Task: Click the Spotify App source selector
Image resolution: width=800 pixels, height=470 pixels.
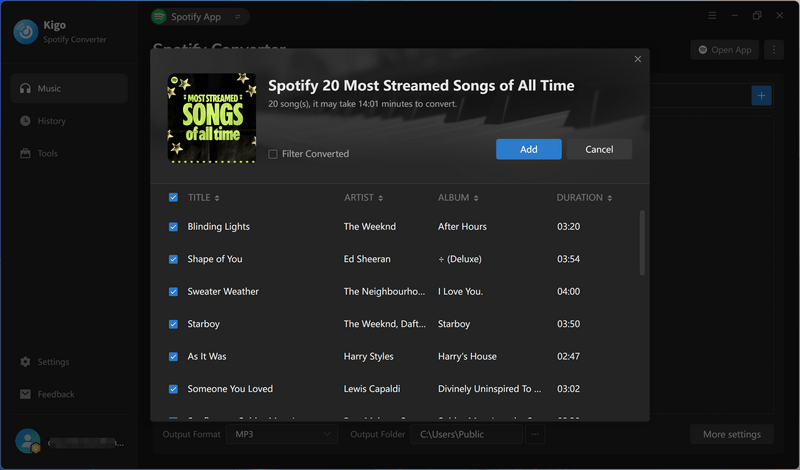Action: (200, 17)
